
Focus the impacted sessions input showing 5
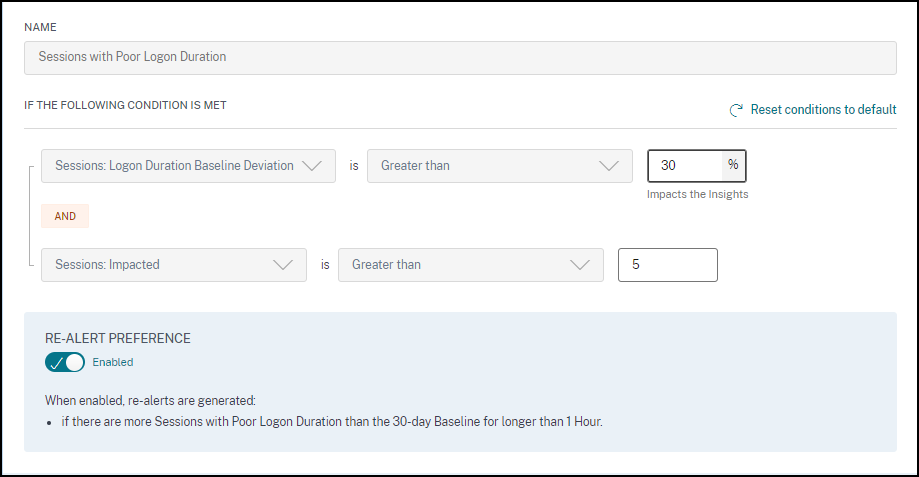(x=667, y=265)
